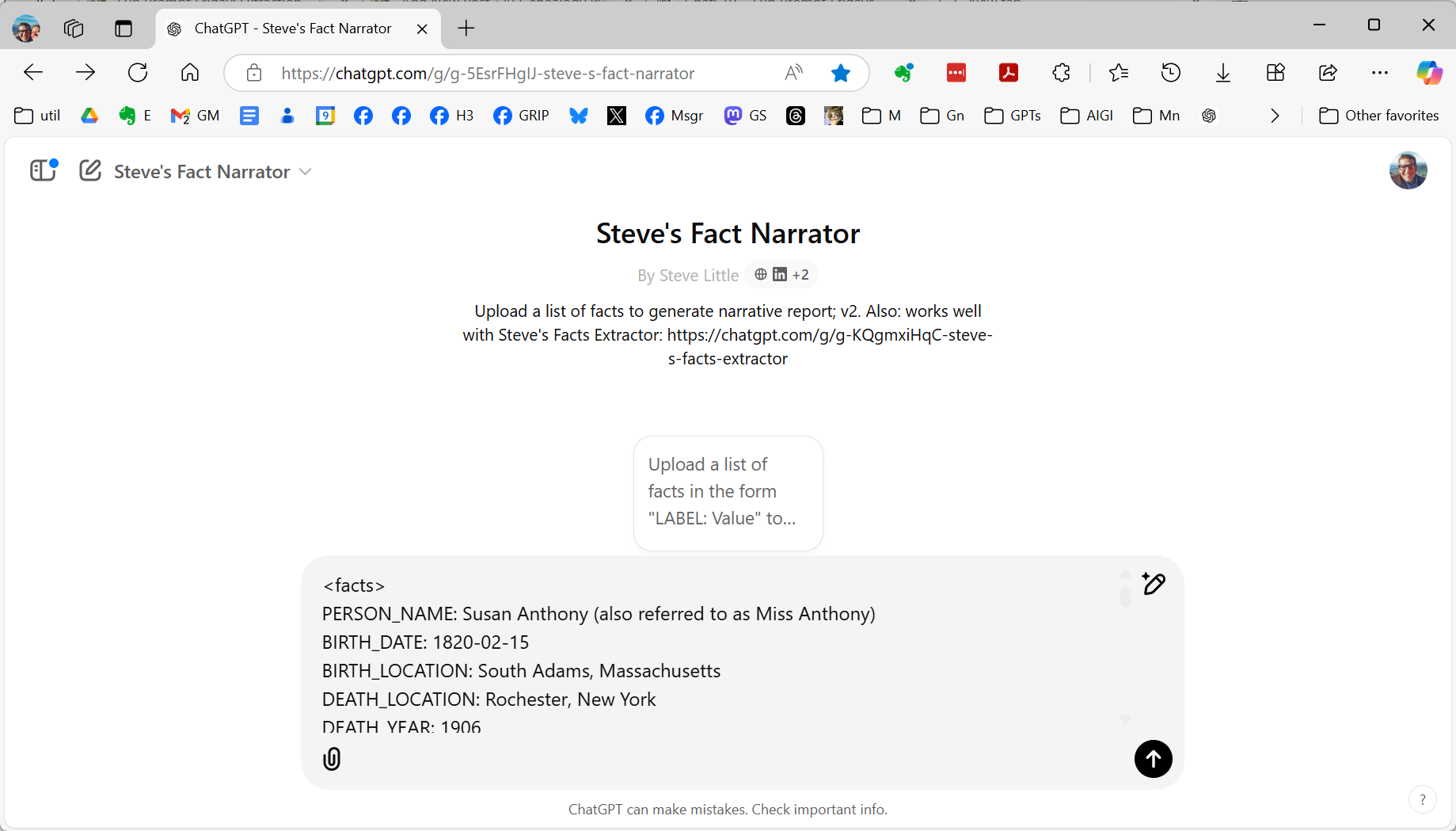This screenshot has width=1456, height=831.
Task: Start a new chat with pencil icon
Action: pos(90,170)
